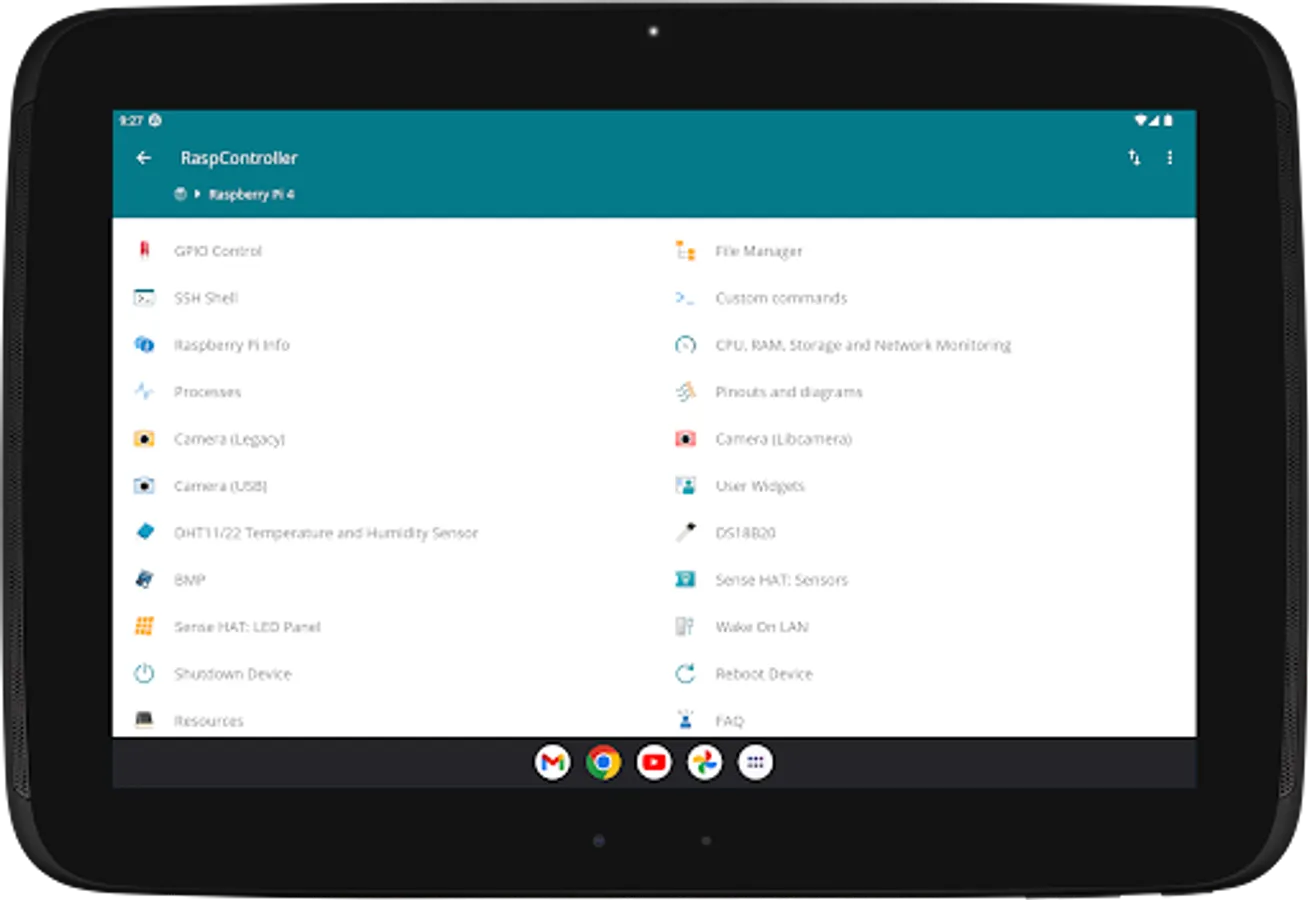Select the DS18B20 label
The height and width of the screenshot is (900, 1309).
(745, 533)
